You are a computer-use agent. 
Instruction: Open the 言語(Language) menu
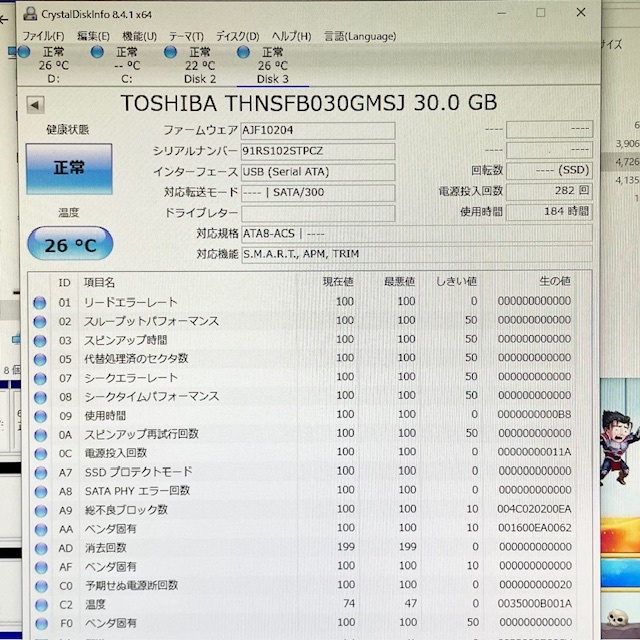[x=360, y=36]
